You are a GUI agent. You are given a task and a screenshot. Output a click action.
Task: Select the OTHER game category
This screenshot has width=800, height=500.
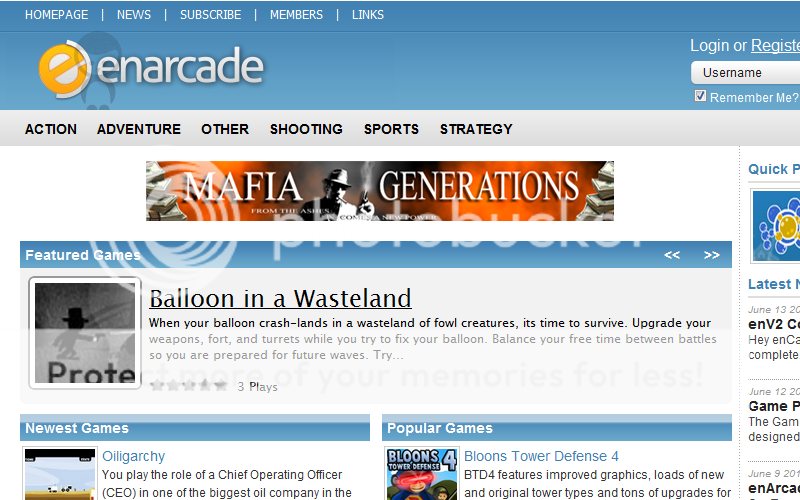[225, 129]
